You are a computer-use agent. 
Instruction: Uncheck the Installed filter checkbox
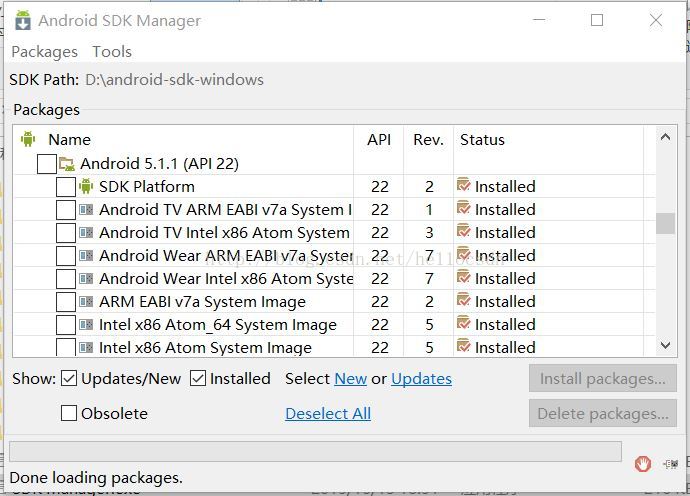198,378
